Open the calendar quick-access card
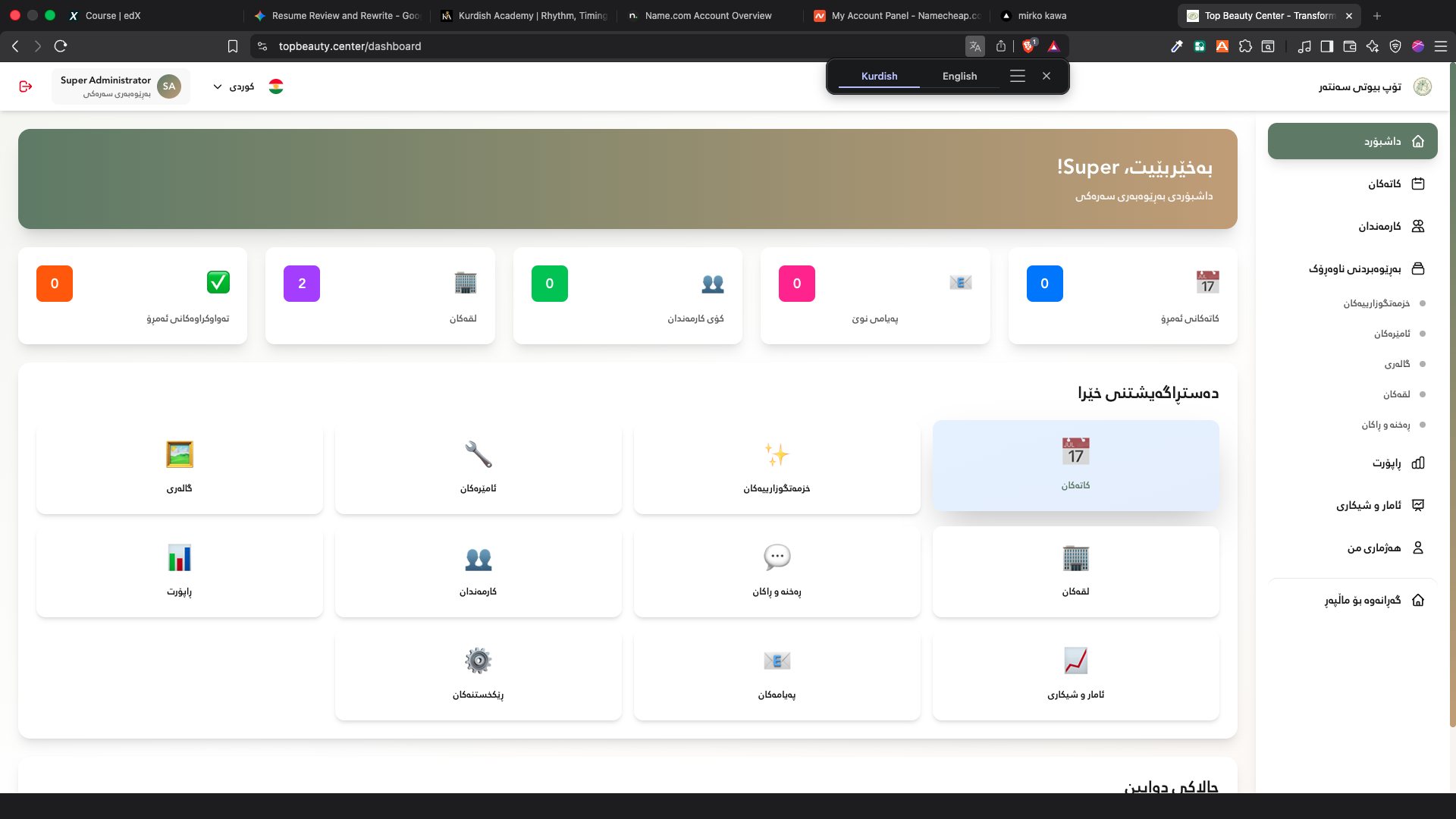The image size is (1456, 819). click(x=1075, y=466)
